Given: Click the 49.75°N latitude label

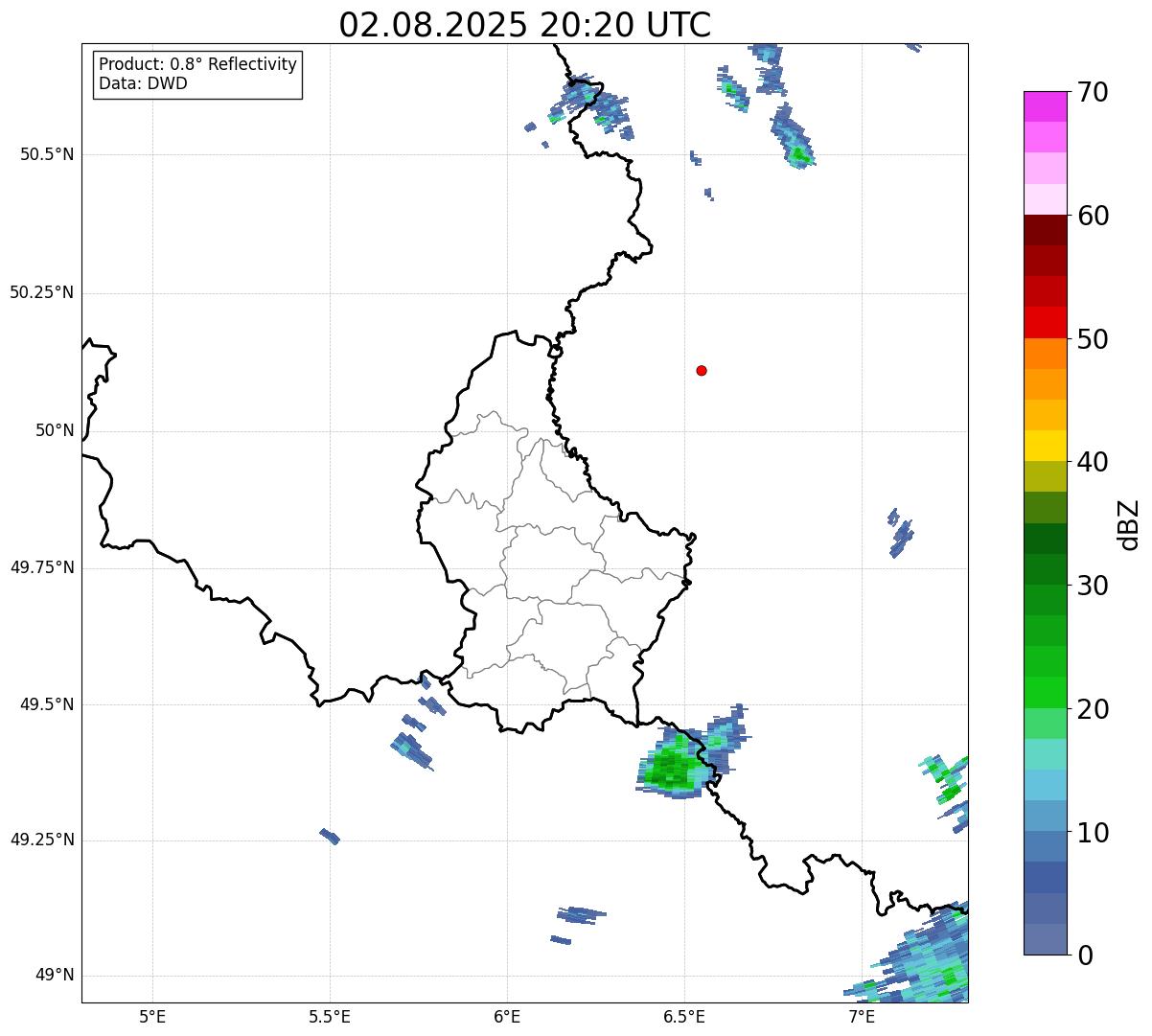Looking at the screenshot, I should pos(42,567).
